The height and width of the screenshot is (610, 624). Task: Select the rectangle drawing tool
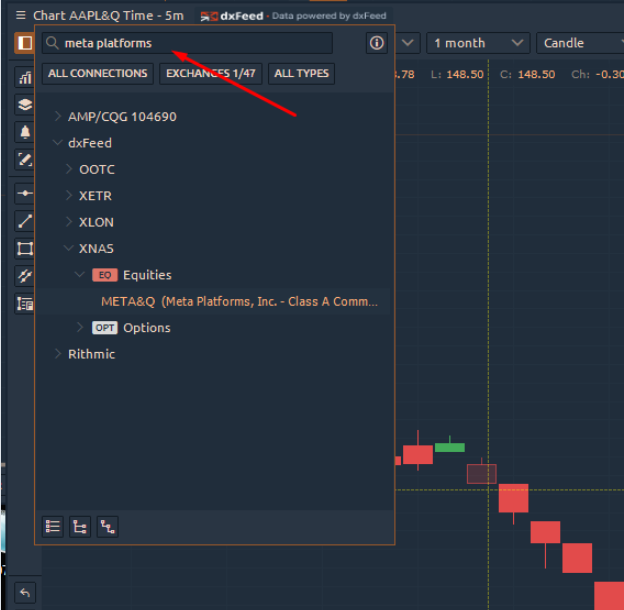click(x=24, y=248)
